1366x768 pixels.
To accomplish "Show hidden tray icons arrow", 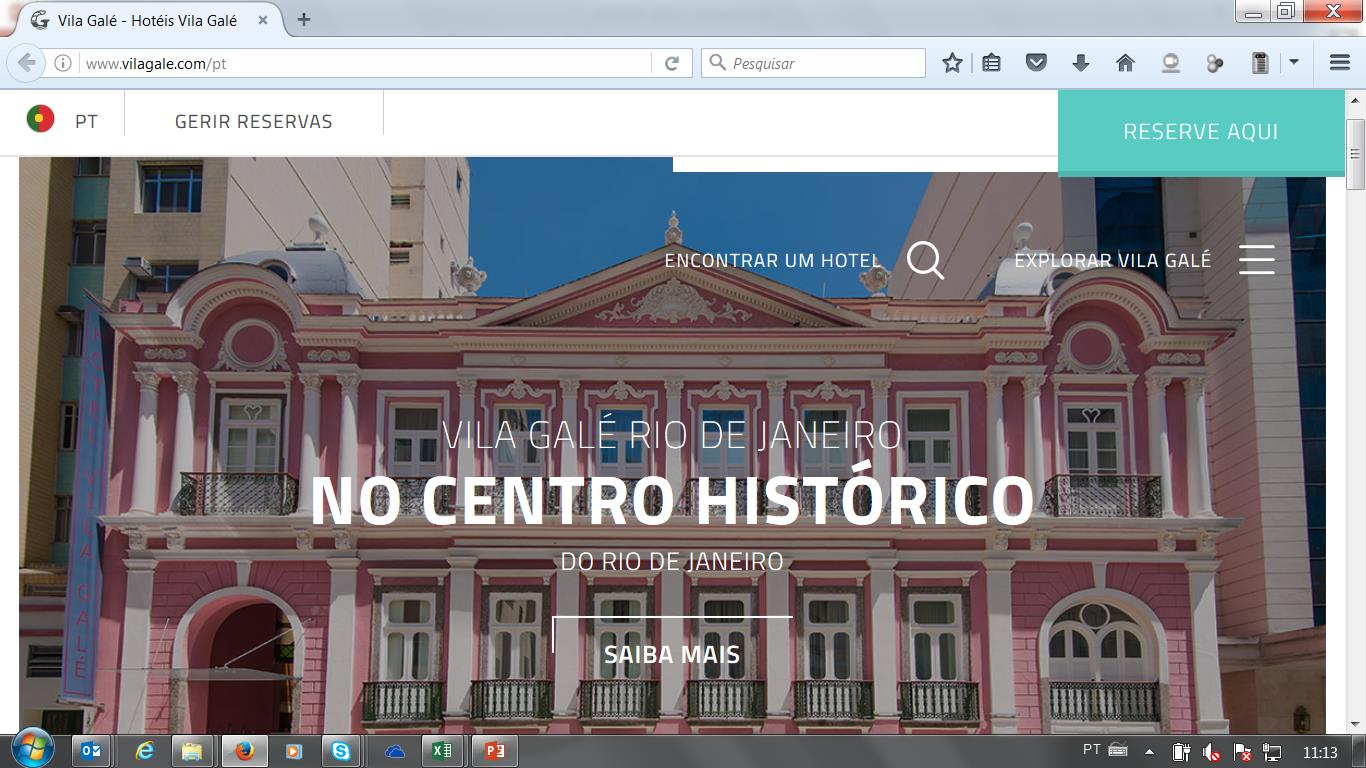I will tap(1149, 751).
